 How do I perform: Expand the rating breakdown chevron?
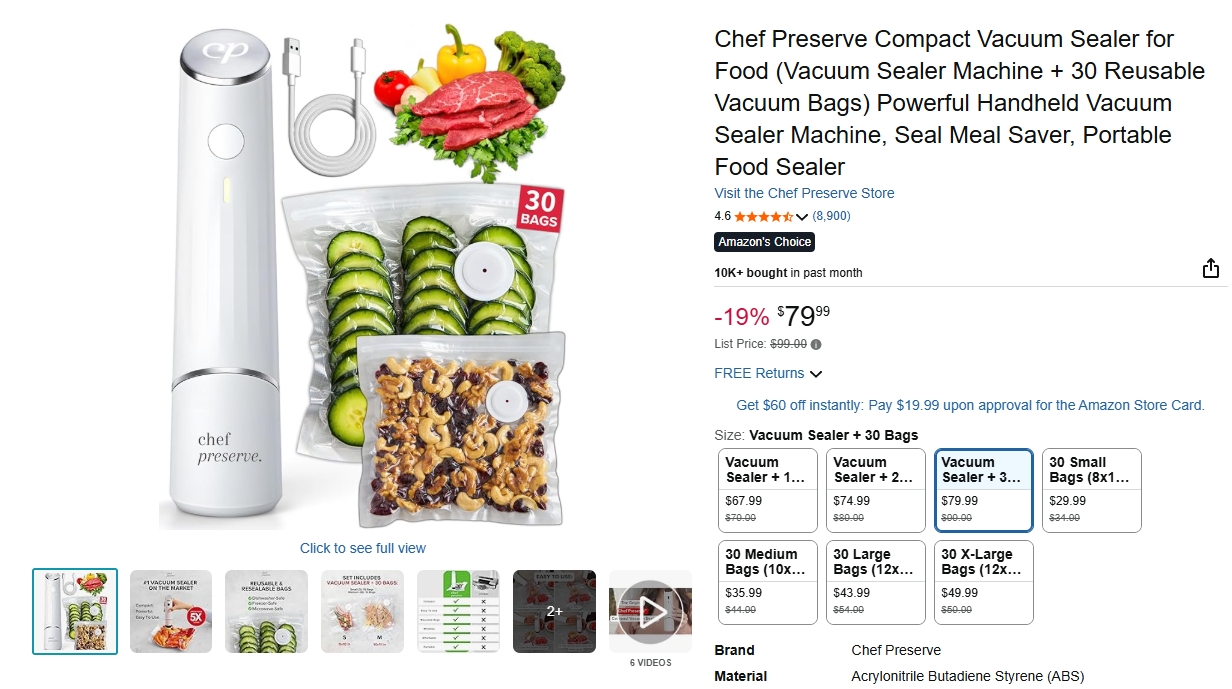pyautogui.click(x=802, y=217)
